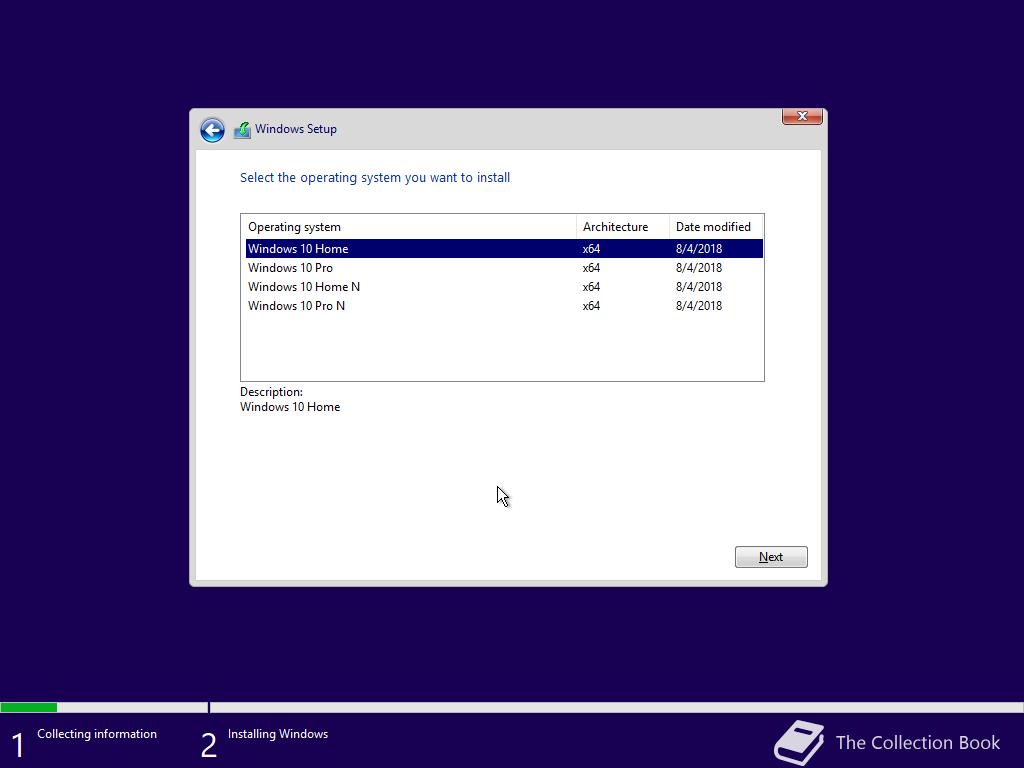Click the setup progress bar
This screenshot has width=1024, height=768.
pyautogui.click(x=512, y=707)
